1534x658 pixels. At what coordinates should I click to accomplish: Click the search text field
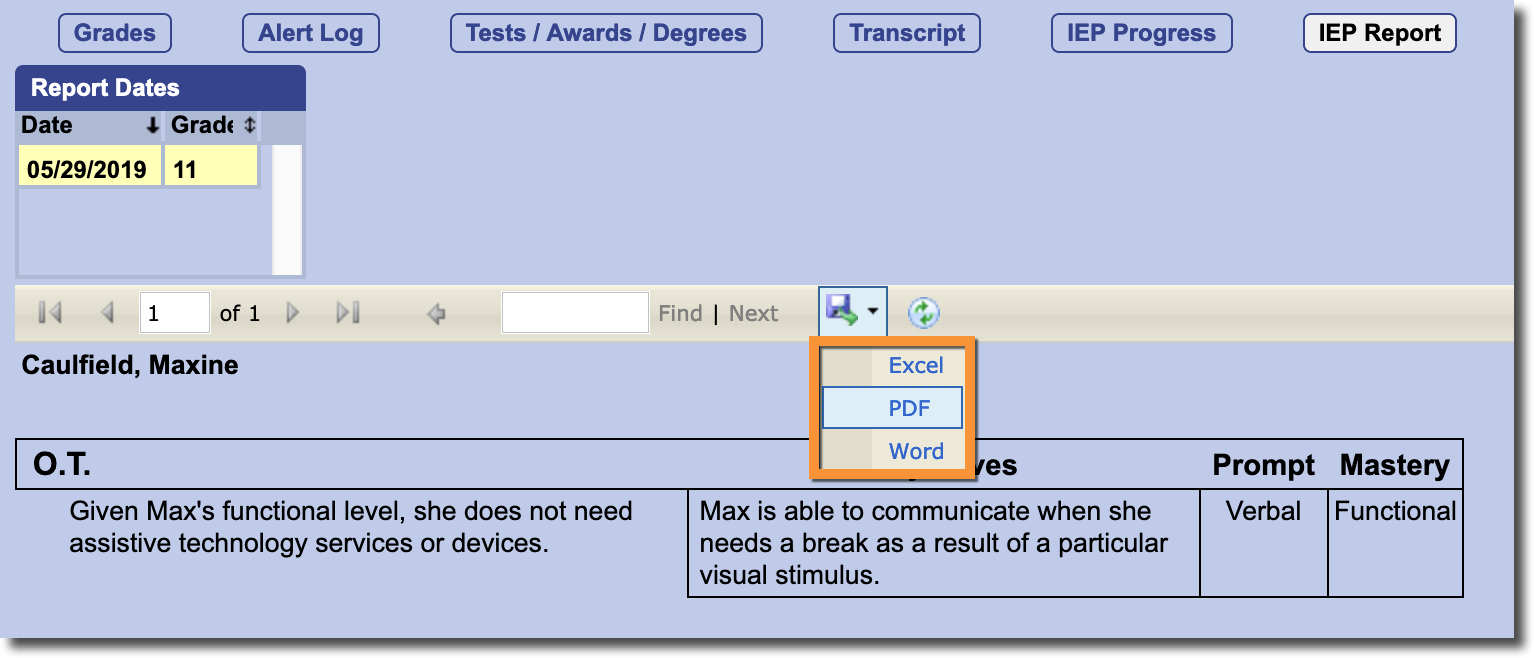tap(575, 313)
